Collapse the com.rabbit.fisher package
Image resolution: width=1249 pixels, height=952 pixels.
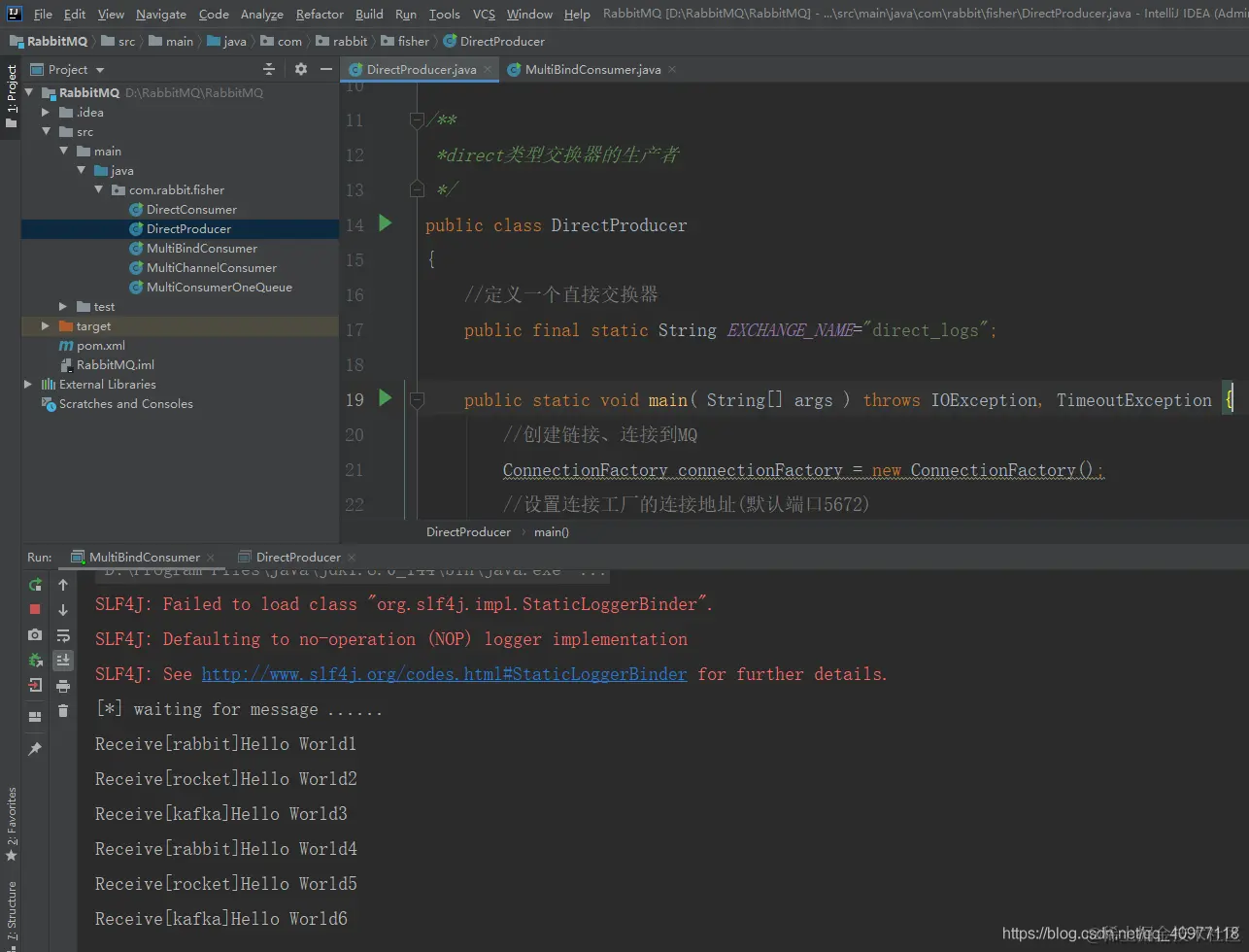tap(98, 189)
